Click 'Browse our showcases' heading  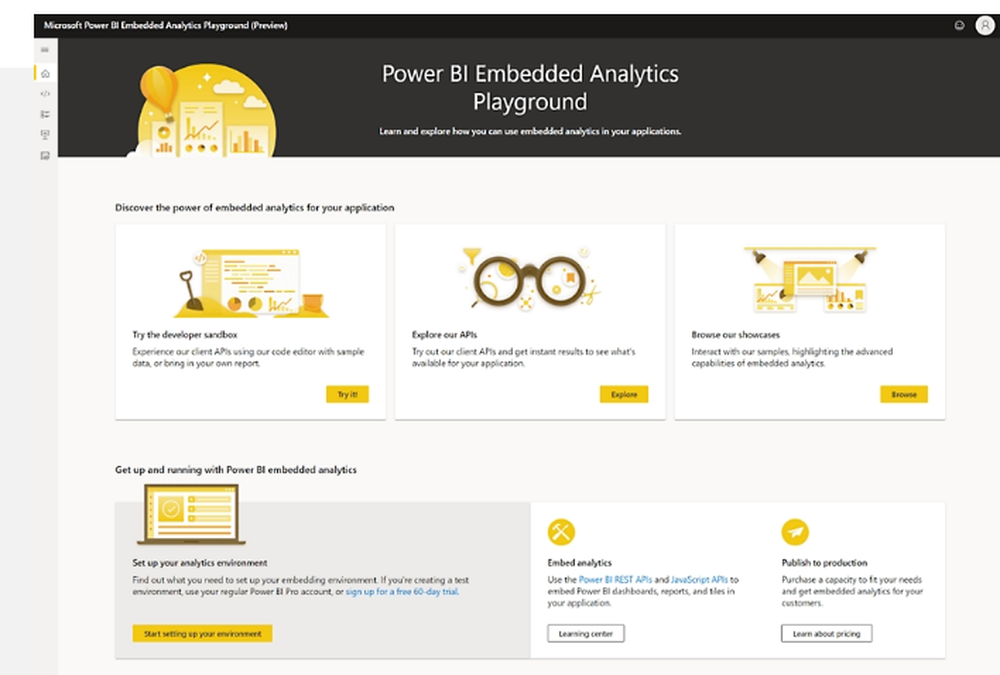(735, 334)
